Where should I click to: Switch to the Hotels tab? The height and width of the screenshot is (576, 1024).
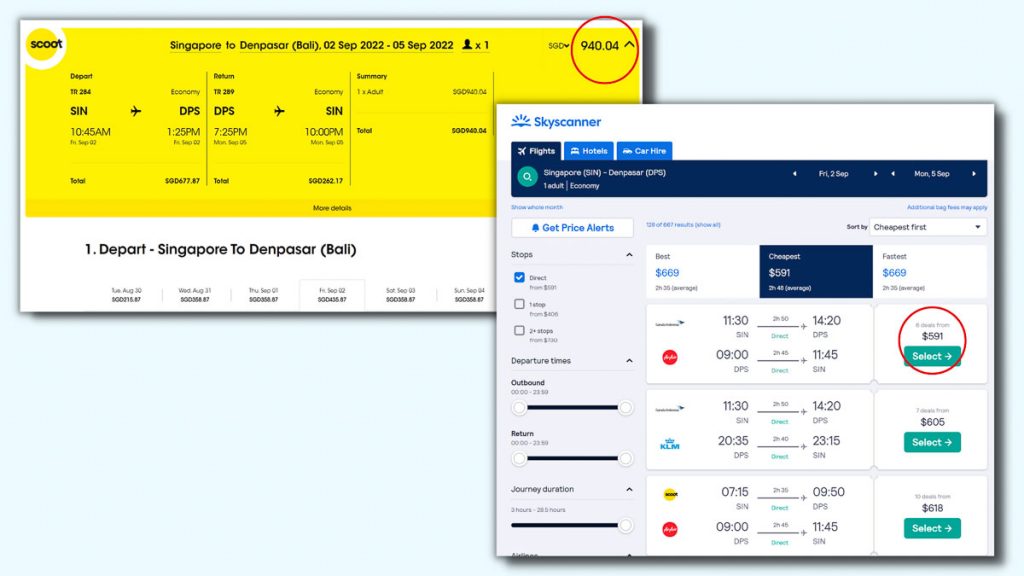(589, 151)
